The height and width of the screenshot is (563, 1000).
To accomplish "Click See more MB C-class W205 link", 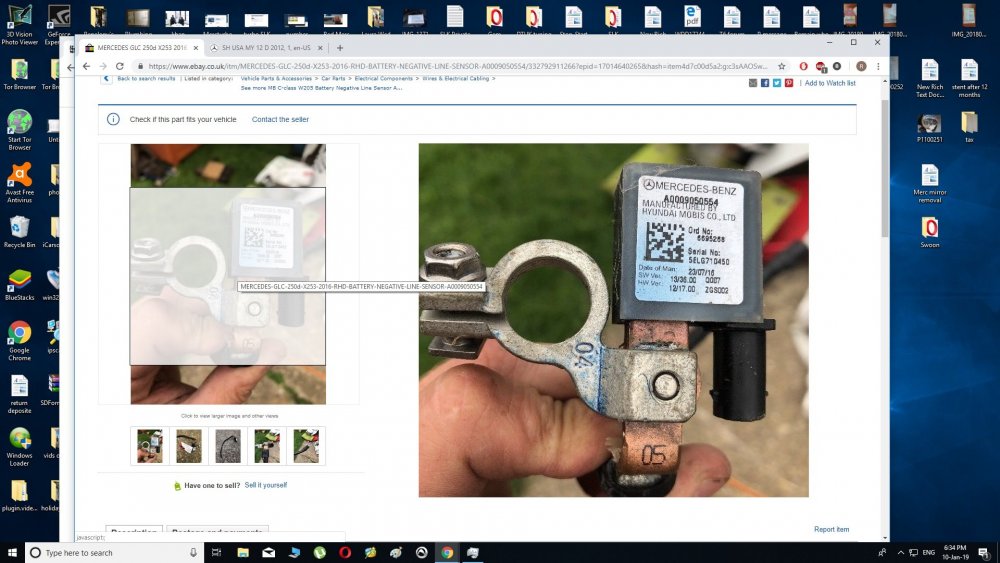I will [321, 88].
